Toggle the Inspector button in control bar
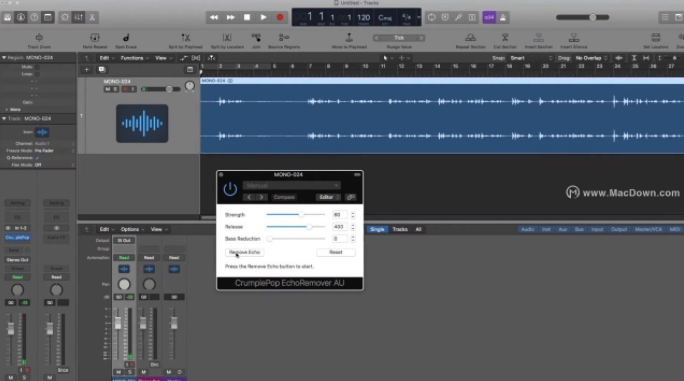Image resolution: width=684 pixels, height=381 pixels. [21, 17]
